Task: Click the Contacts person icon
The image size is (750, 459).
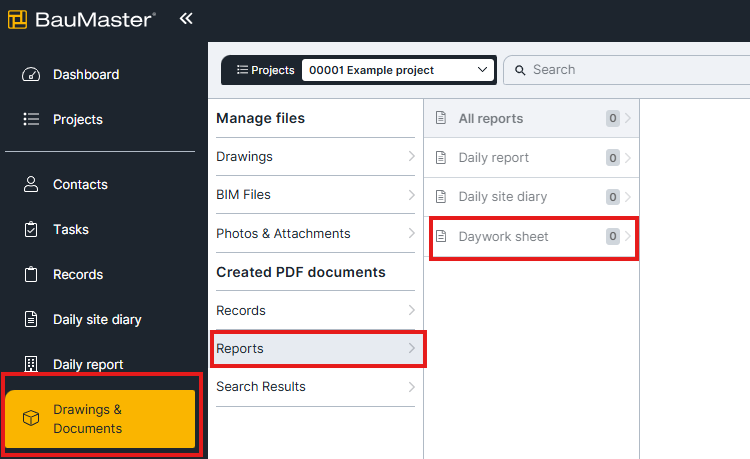Action: tap(31, 184)
